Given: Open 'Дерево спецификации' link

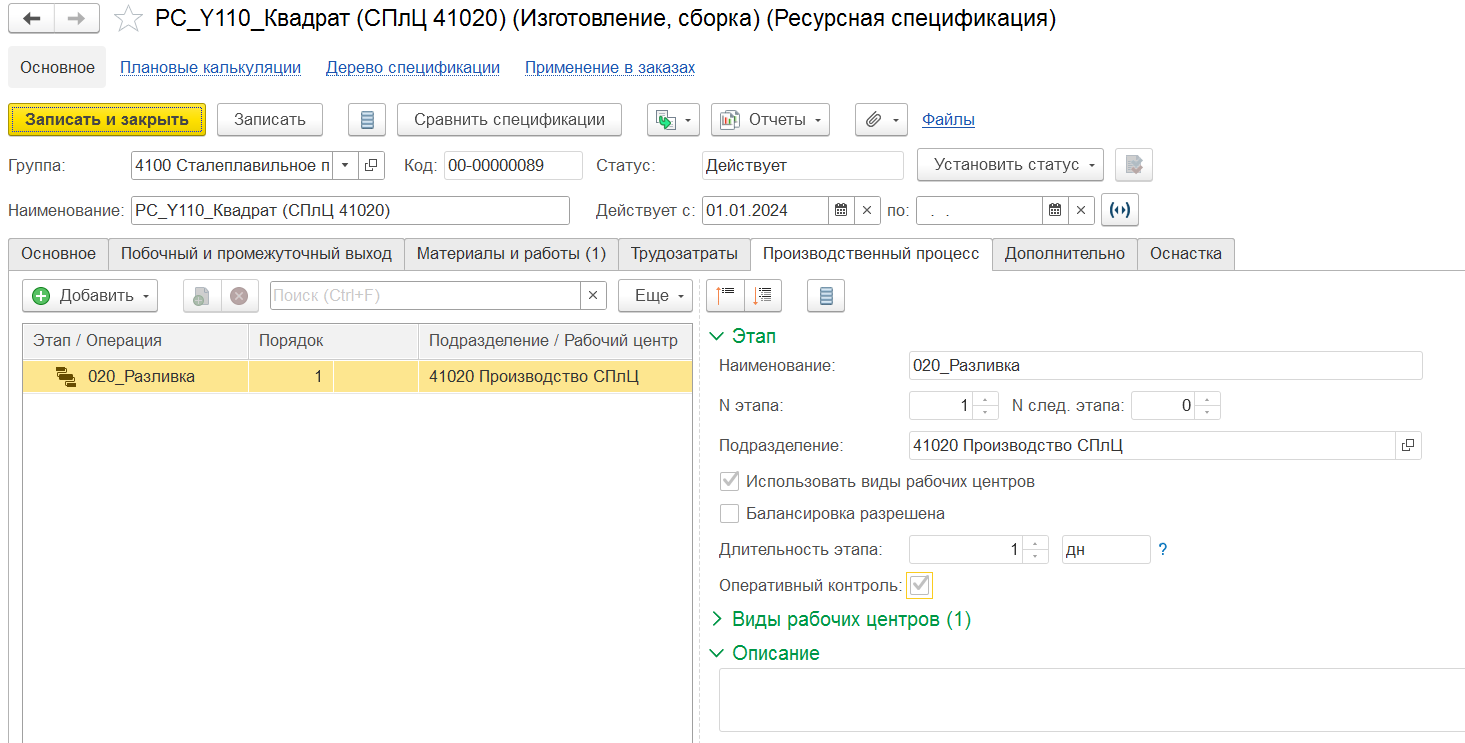Looking at the screenshot, I should coord(412,68).
